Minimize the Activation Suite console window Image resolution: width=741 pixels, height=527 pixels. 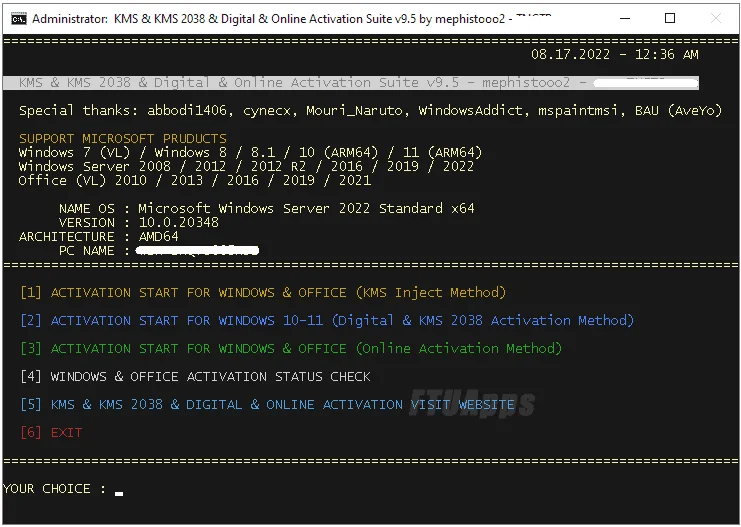point(625,18)
